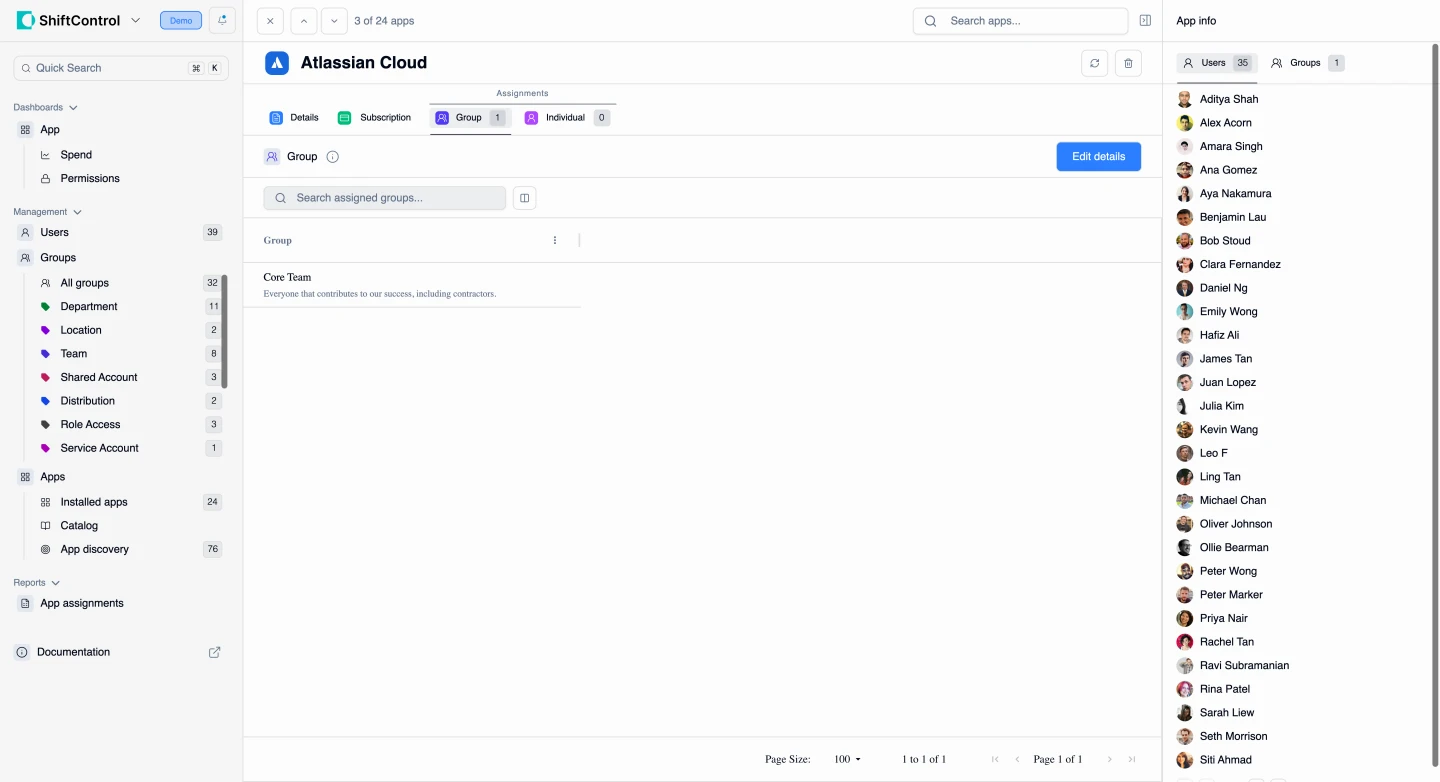This screenshot has height=782, width=1440.
Task: Click the Search assigned groups field
Action: pos(384,198)
